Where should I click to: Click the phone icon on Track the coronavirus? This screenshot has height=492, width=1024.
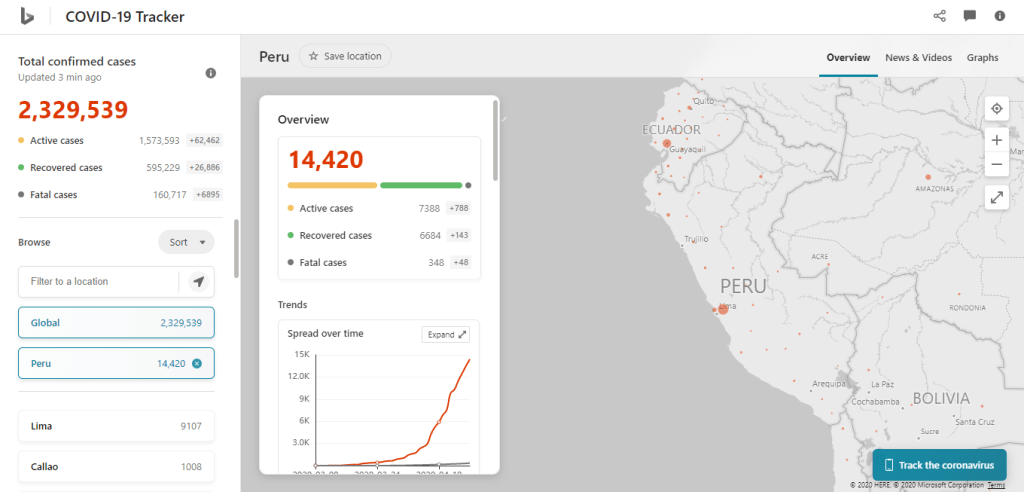tap(889, 465)
